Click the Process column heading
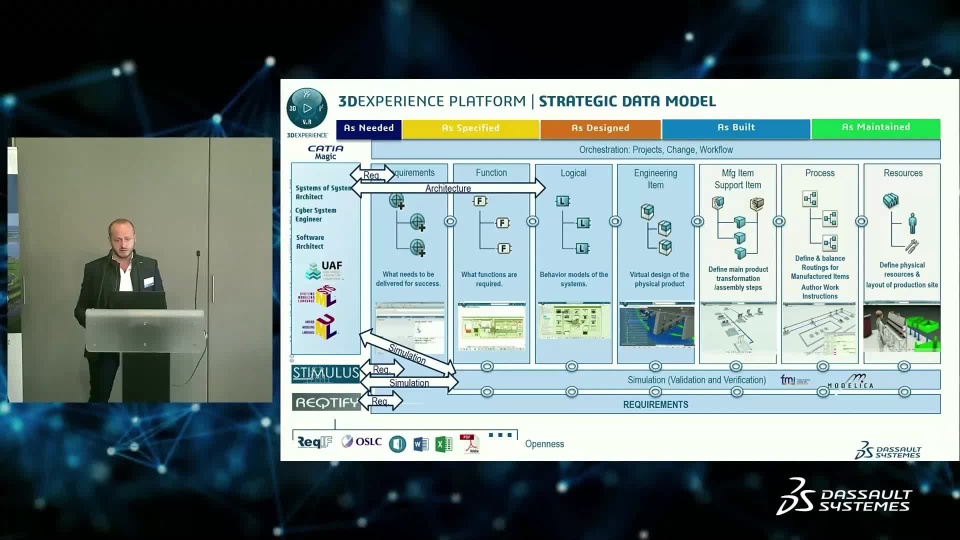This screenshot has height=540, width=960. (x=820, y=173)
